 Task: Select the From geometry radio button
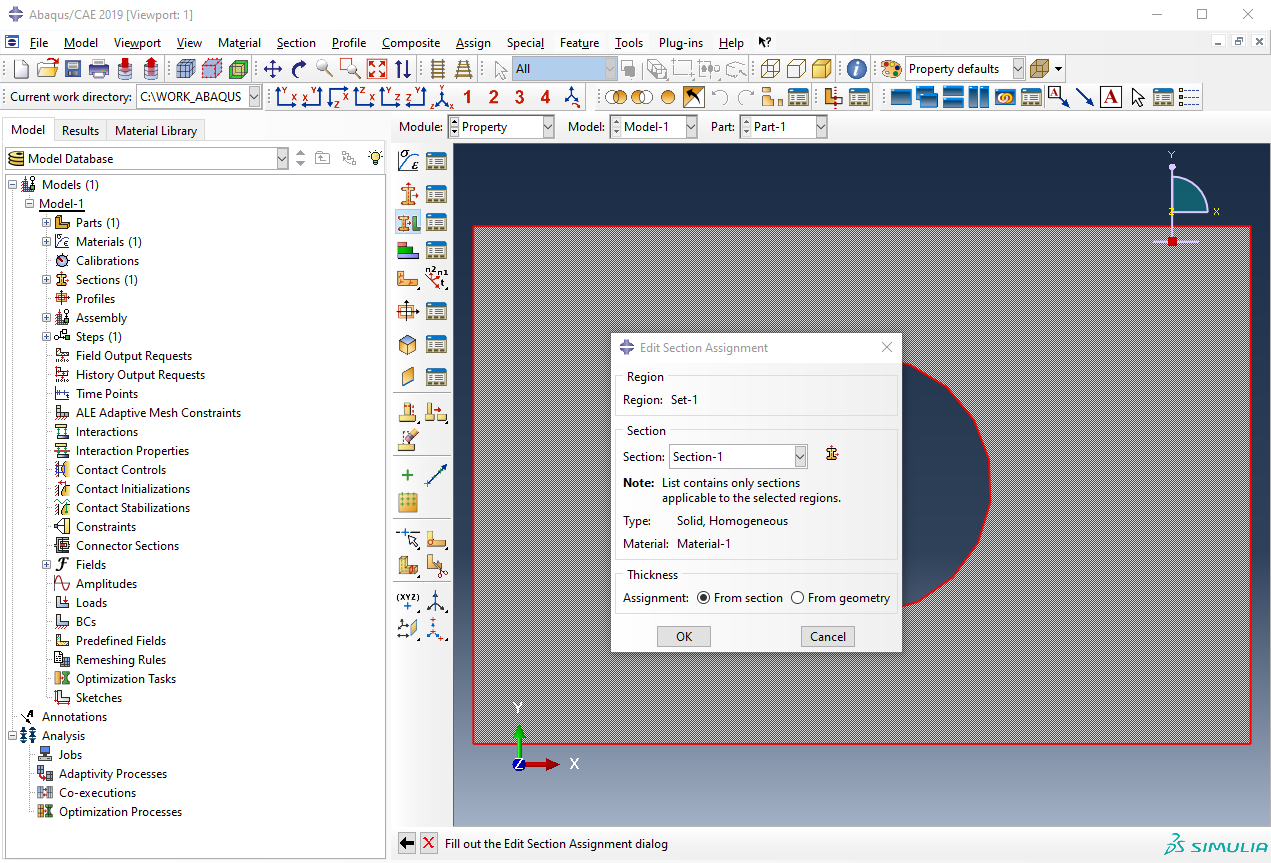tap(797, 598)
